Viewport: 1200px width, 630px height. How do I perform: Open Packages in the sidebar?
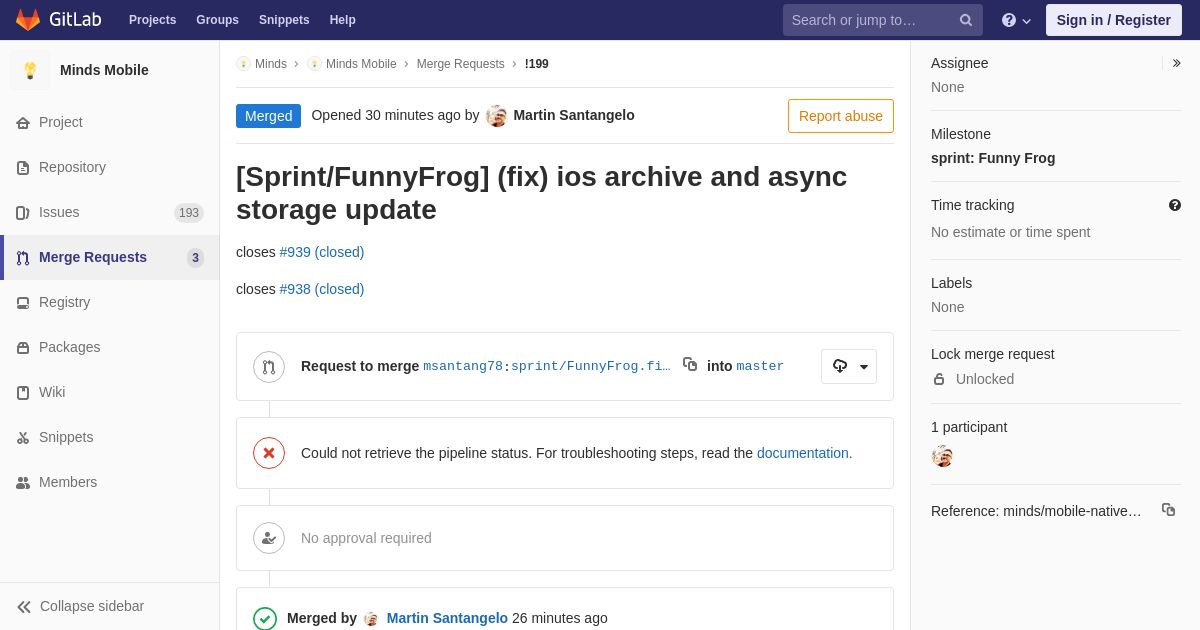point(110,347)
